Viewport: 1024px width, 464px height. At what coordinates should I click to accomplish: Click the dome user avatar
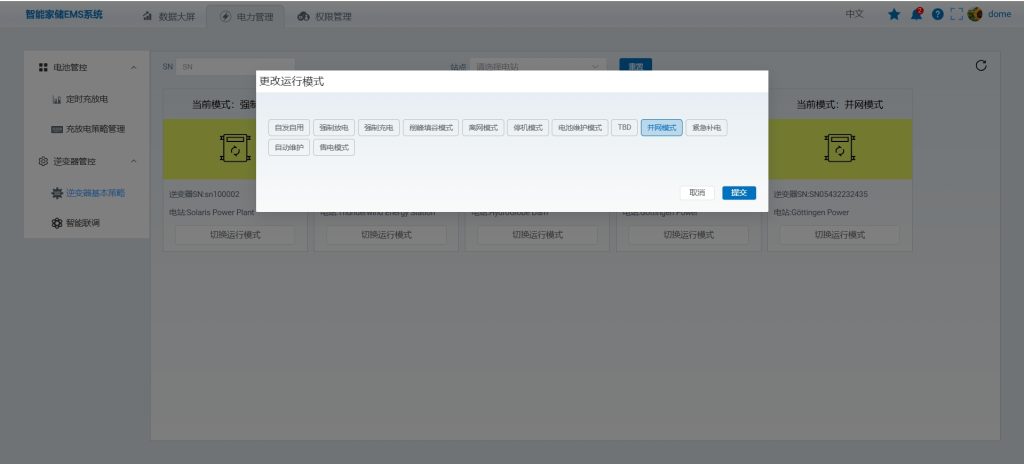click(975, 15)
